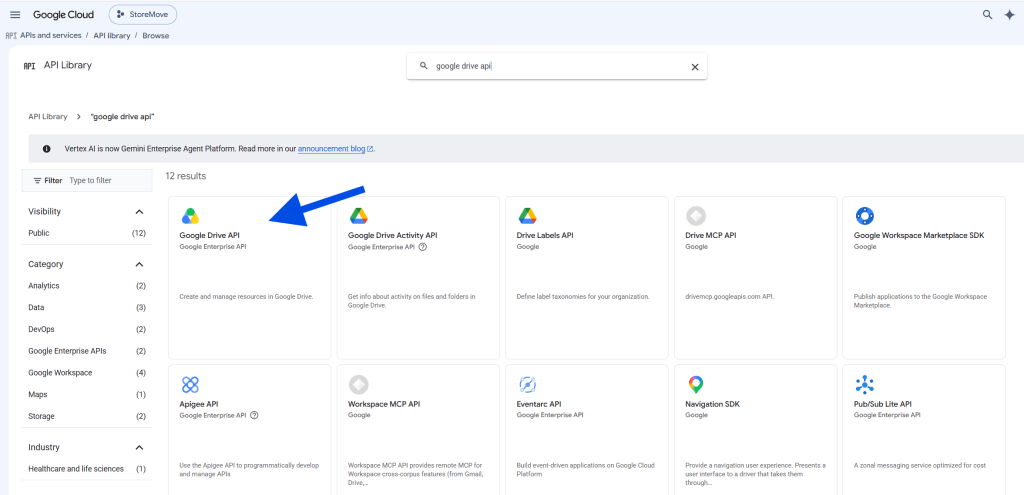Click the magnifier icon inside search box
Image resolution: width=1024 pixels, height=495 pixels.
[424, 66]
